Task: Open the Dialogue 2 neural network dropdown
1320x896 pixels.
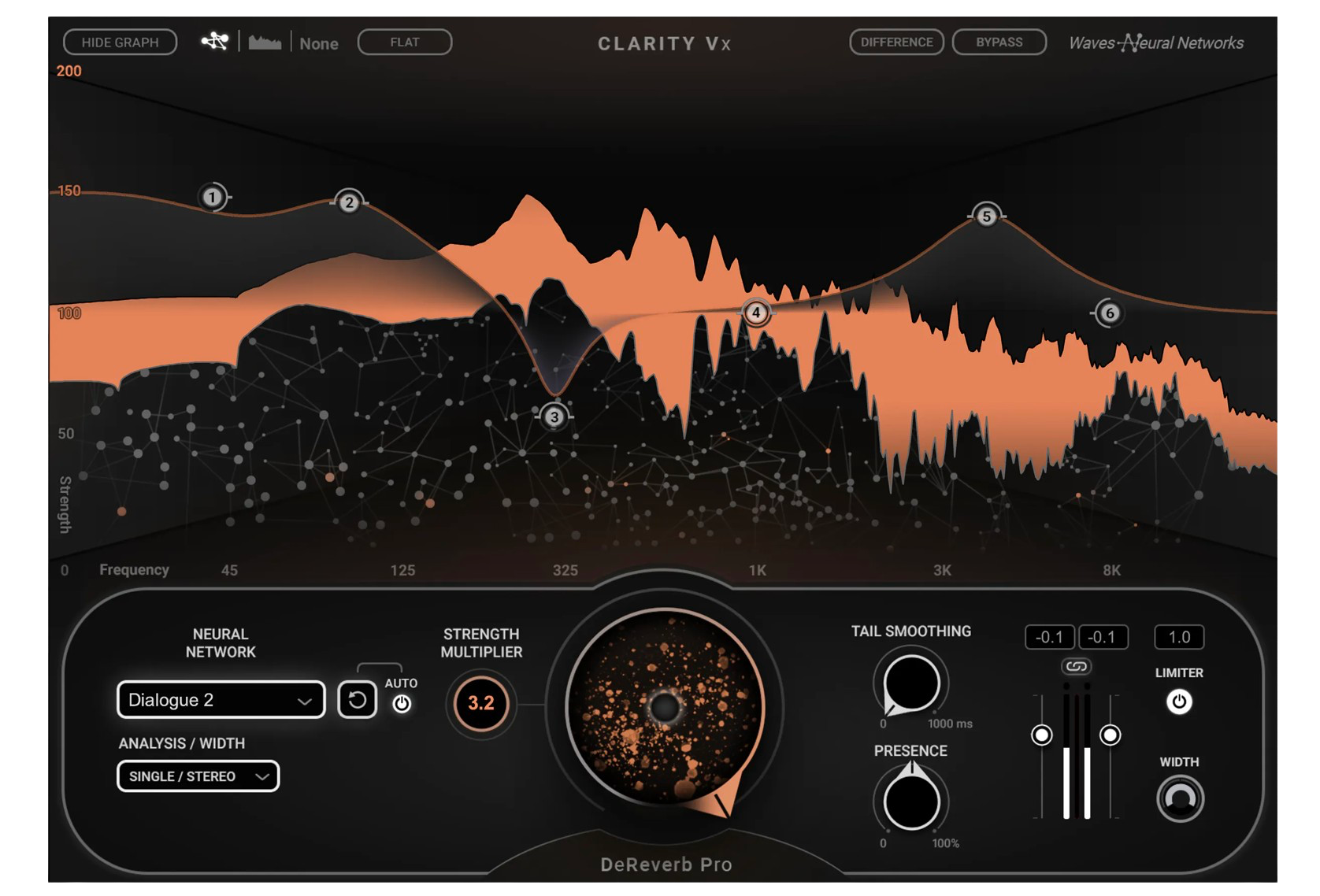Action: tap(221, 700)
